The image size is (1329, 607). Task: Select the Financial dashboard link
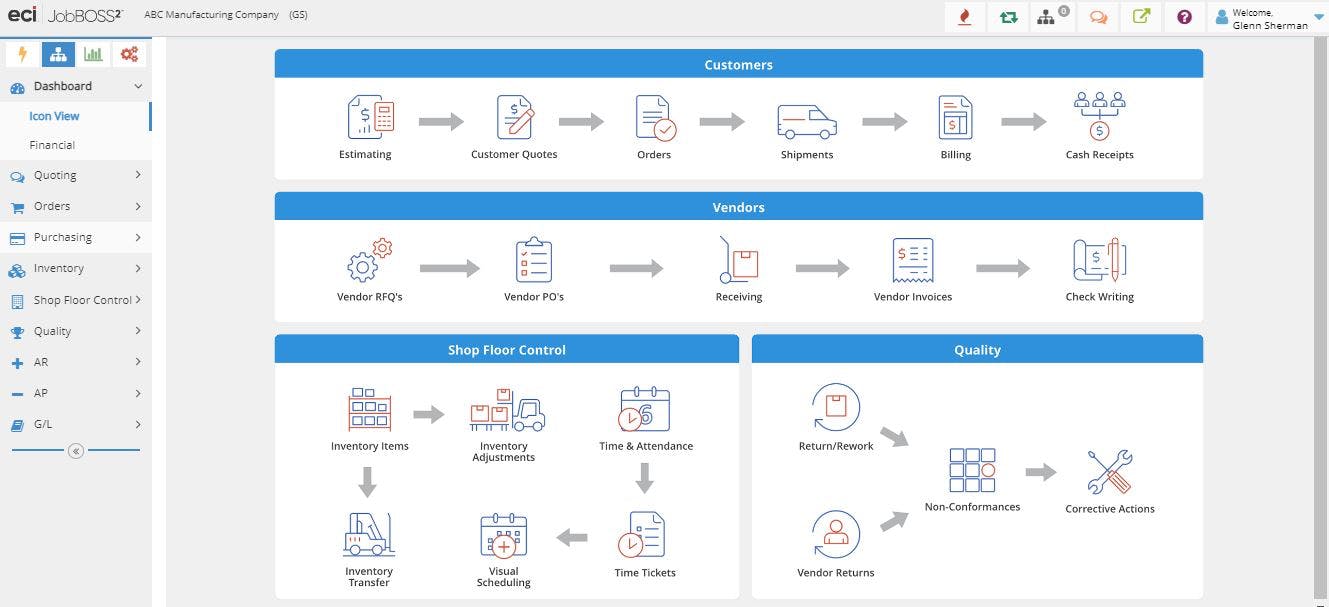52,145
